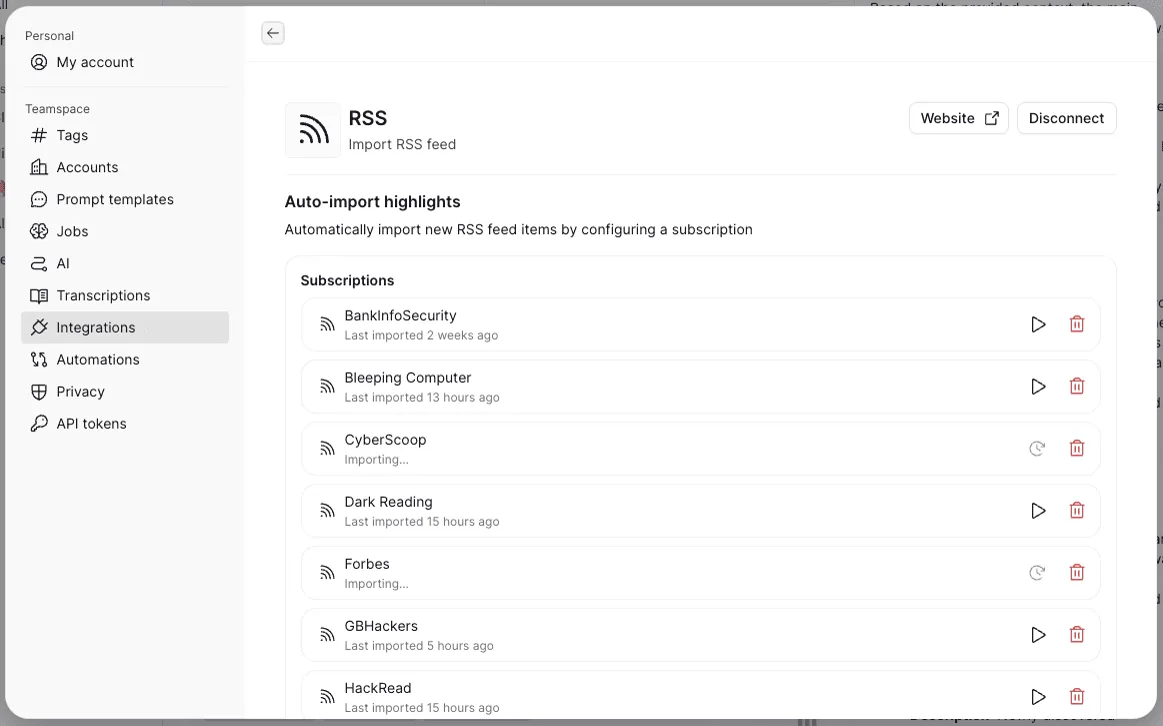Run import for HackRead feed
This screenshot has width=1163, height=726.
click(1038, 696)
